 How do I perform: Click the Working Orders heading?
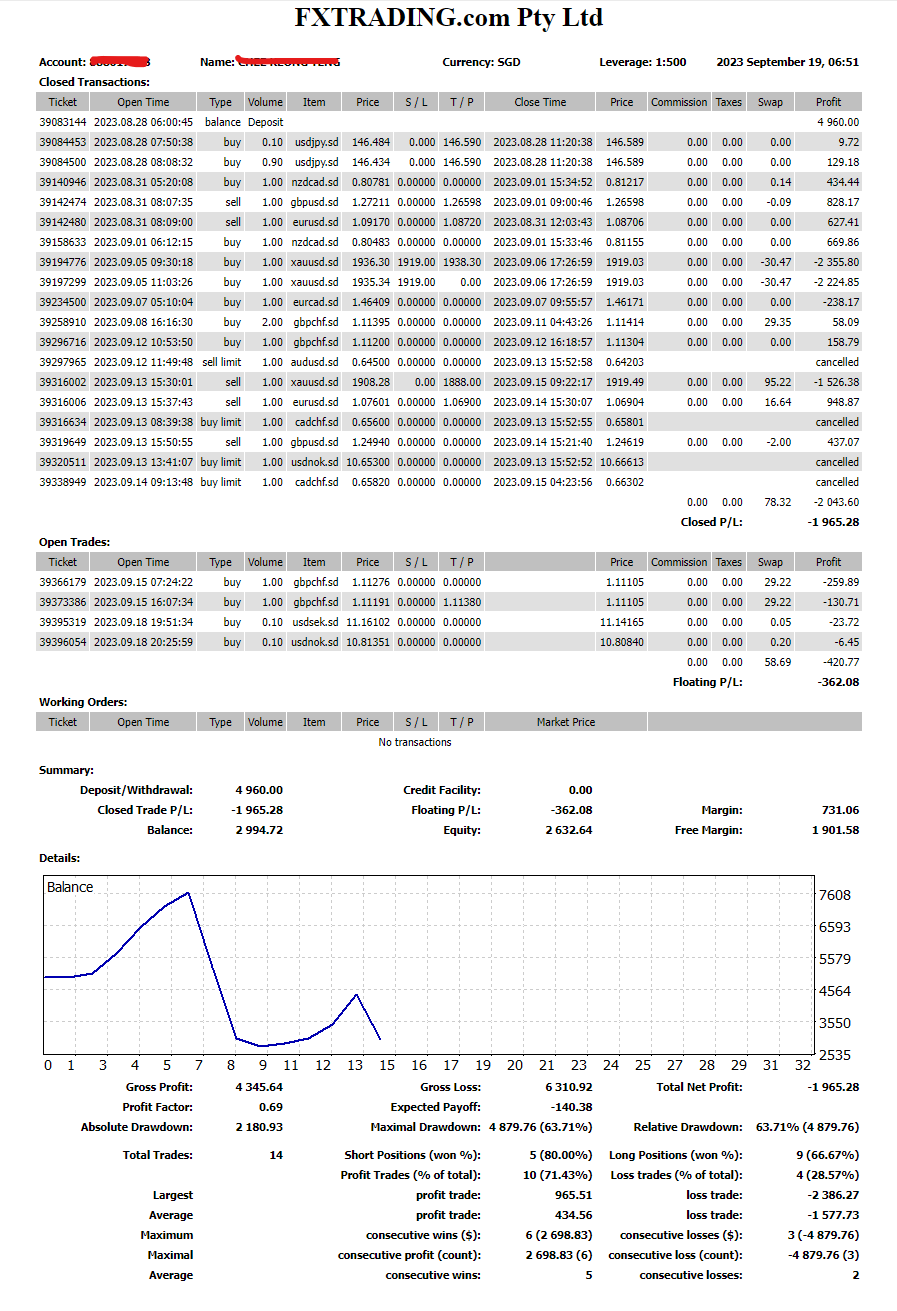[83, 702]
